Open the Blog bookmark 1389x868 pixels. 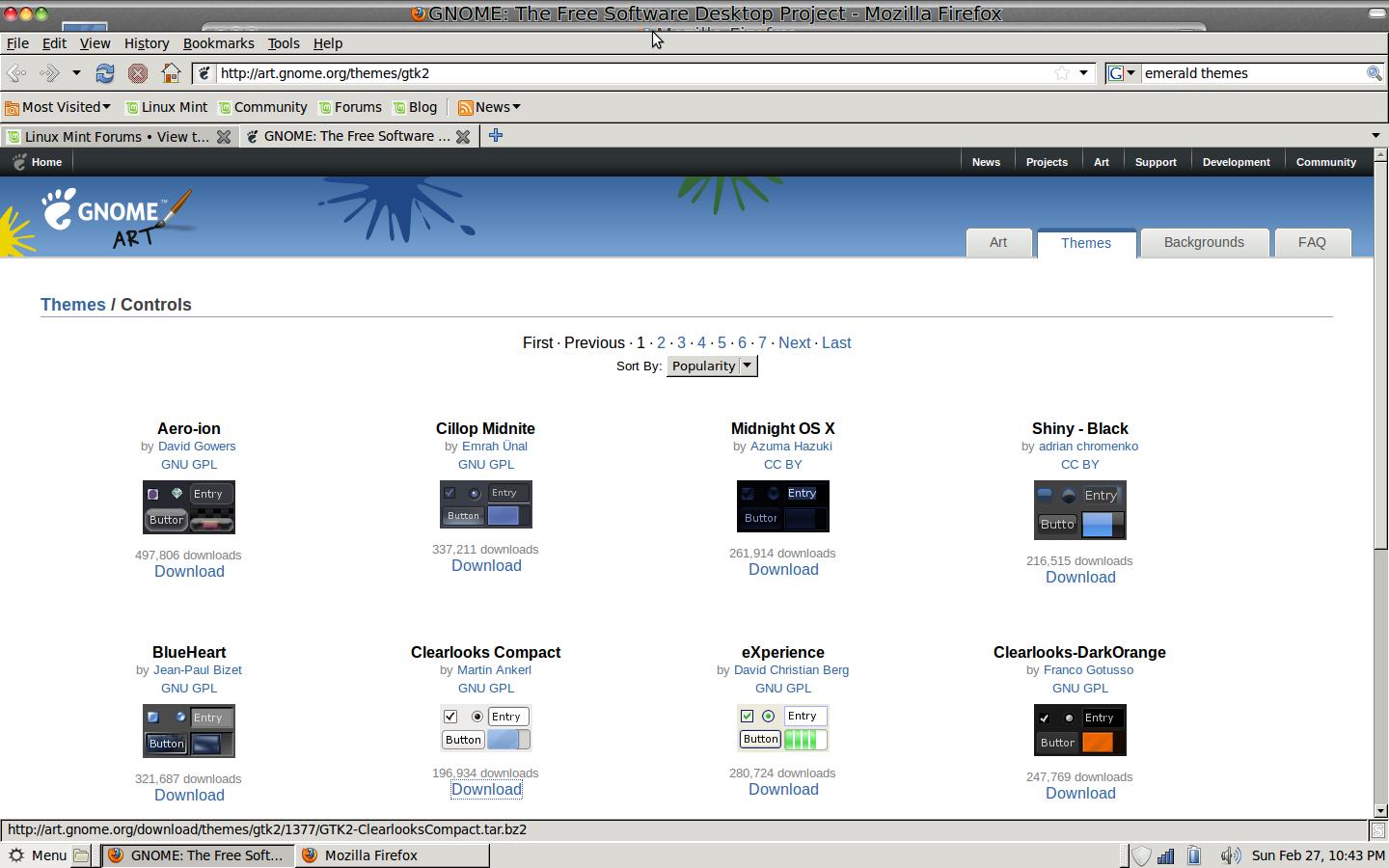pyautogui.click(x=415, y=107)
